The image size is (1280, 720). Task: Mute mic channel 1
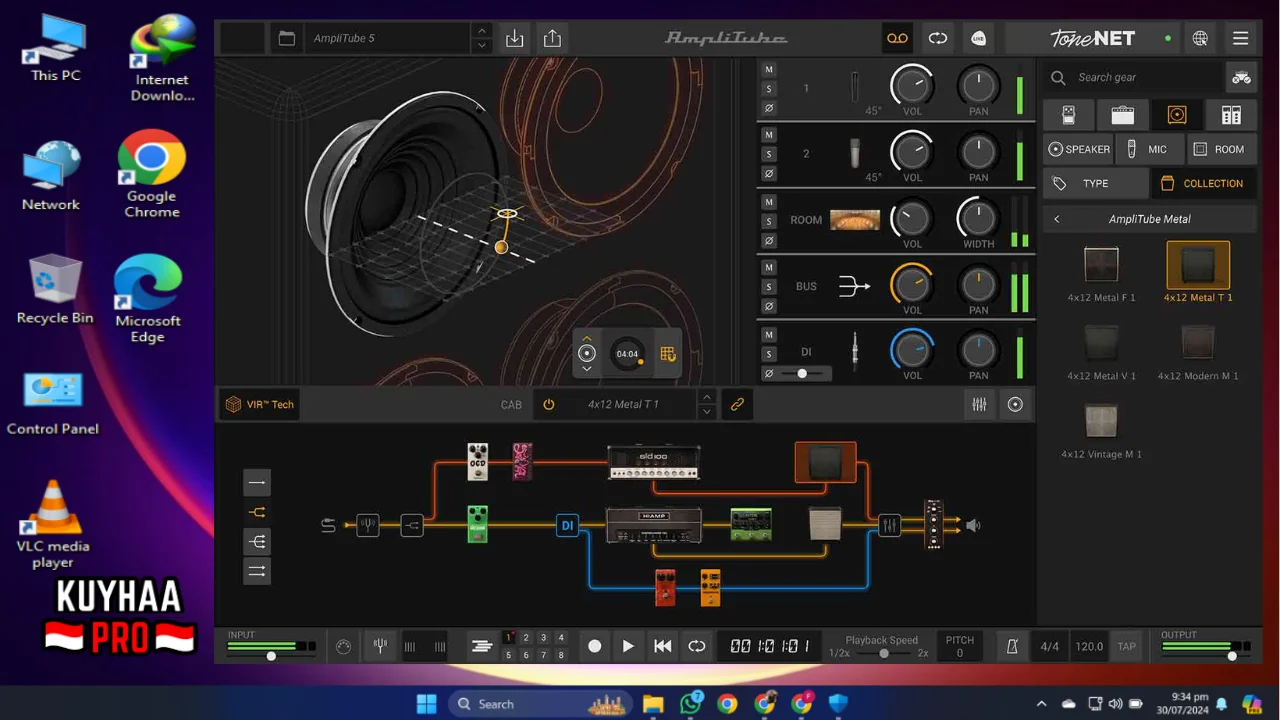click(x=769, y=69)
